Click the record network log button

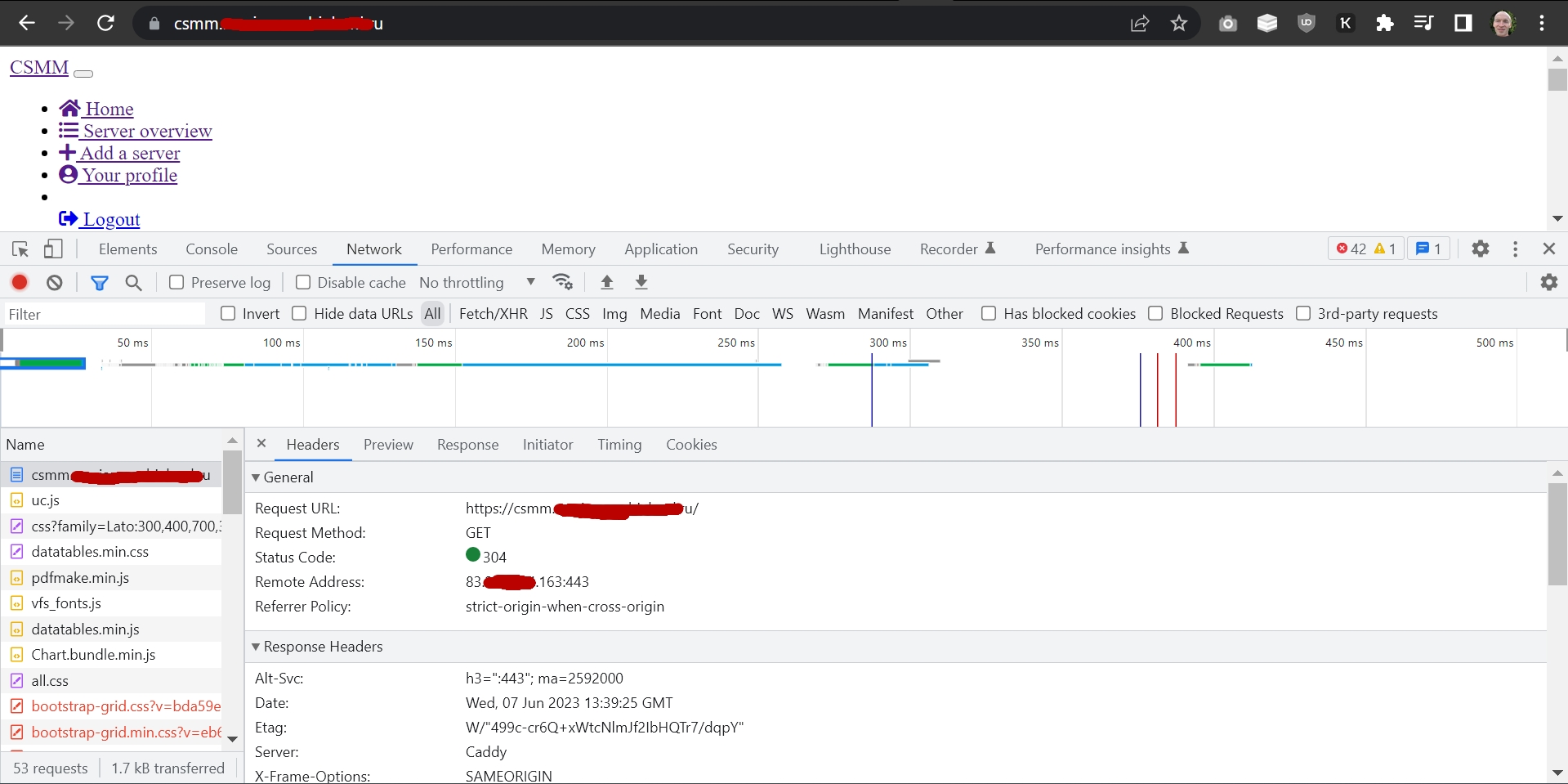pyautogui.click(x=20, y=282)
